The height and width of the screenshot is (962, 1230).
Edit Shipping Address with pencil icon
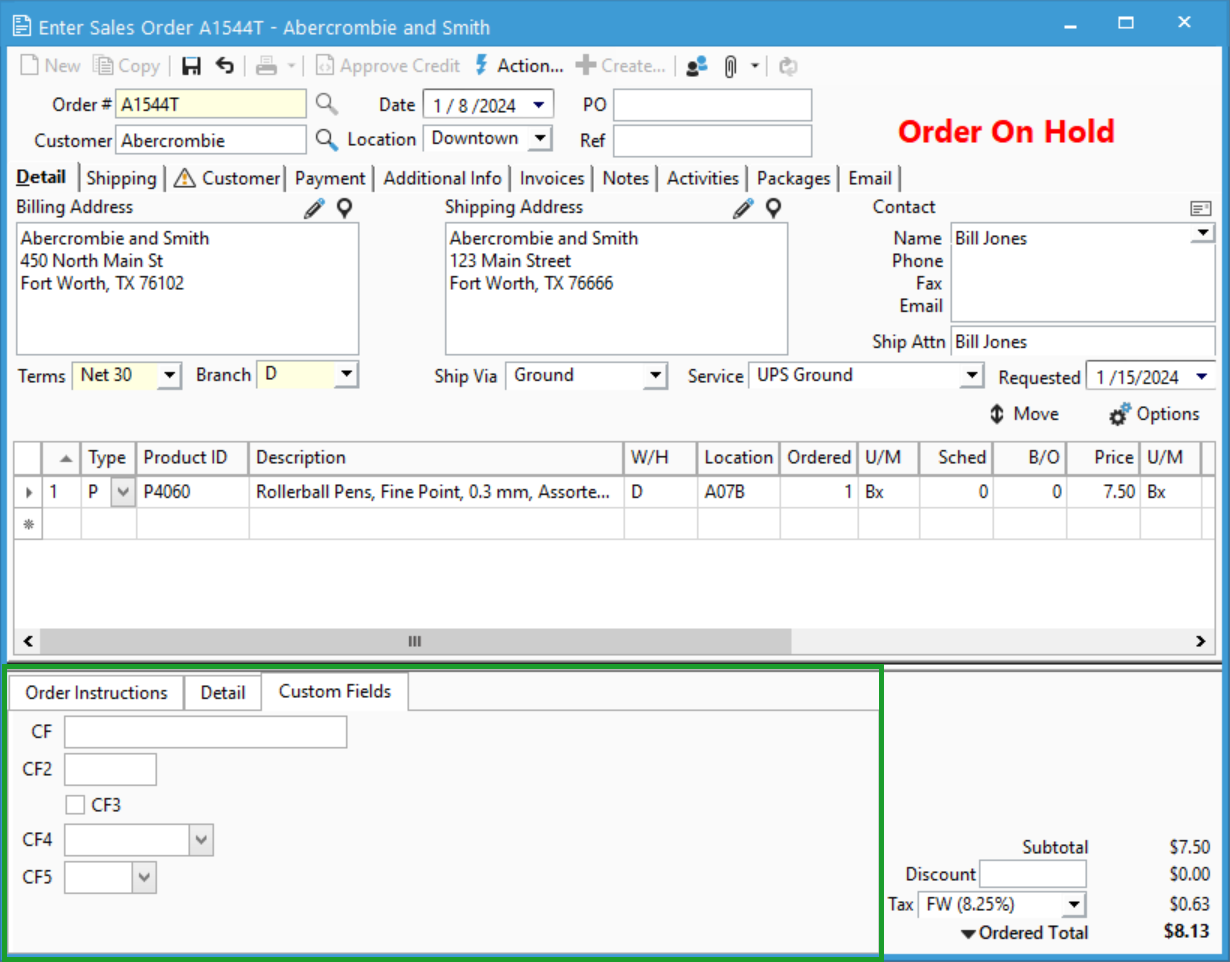743,208
